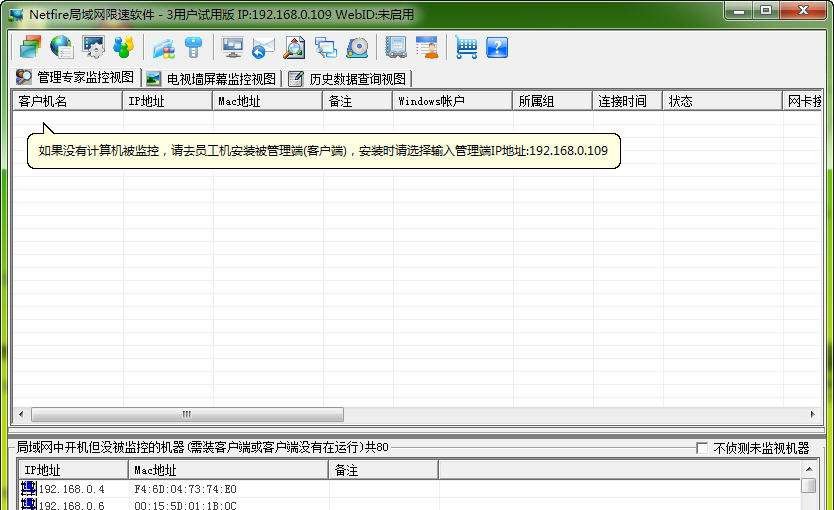Switch to 管理专家监控视图 tab
Image resolution: width=834 pixels, height=510 pixels.
tap(76, 78)
